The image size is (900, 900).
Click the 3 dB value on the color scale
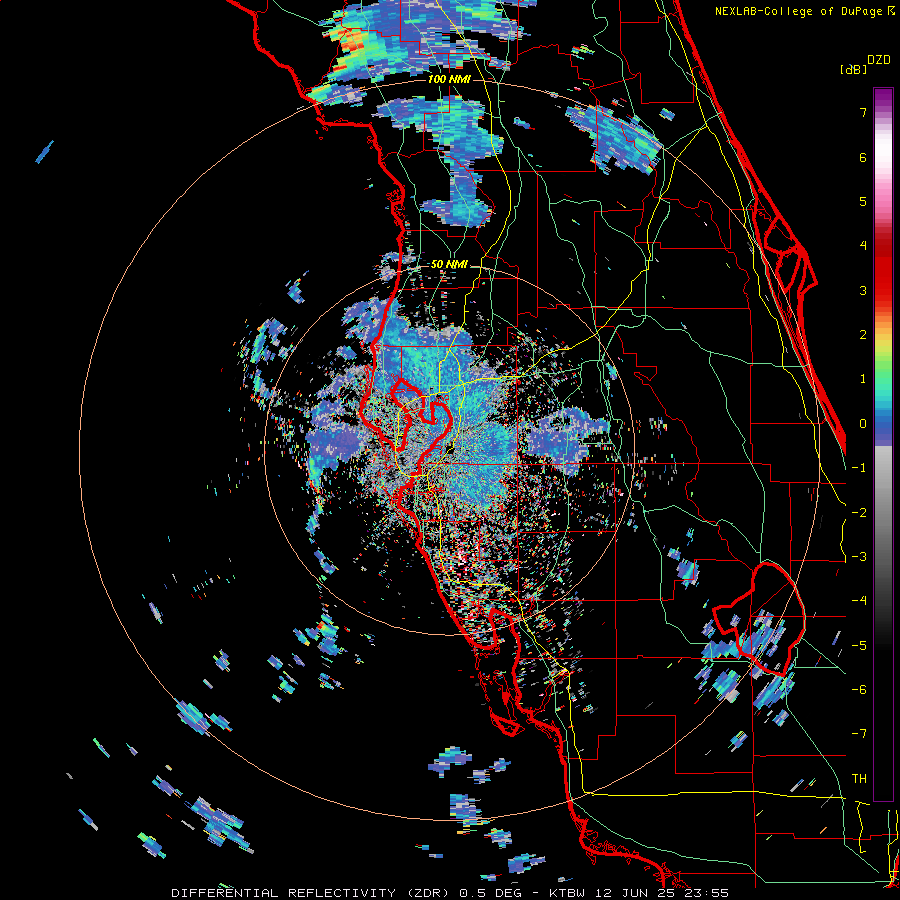863,290
